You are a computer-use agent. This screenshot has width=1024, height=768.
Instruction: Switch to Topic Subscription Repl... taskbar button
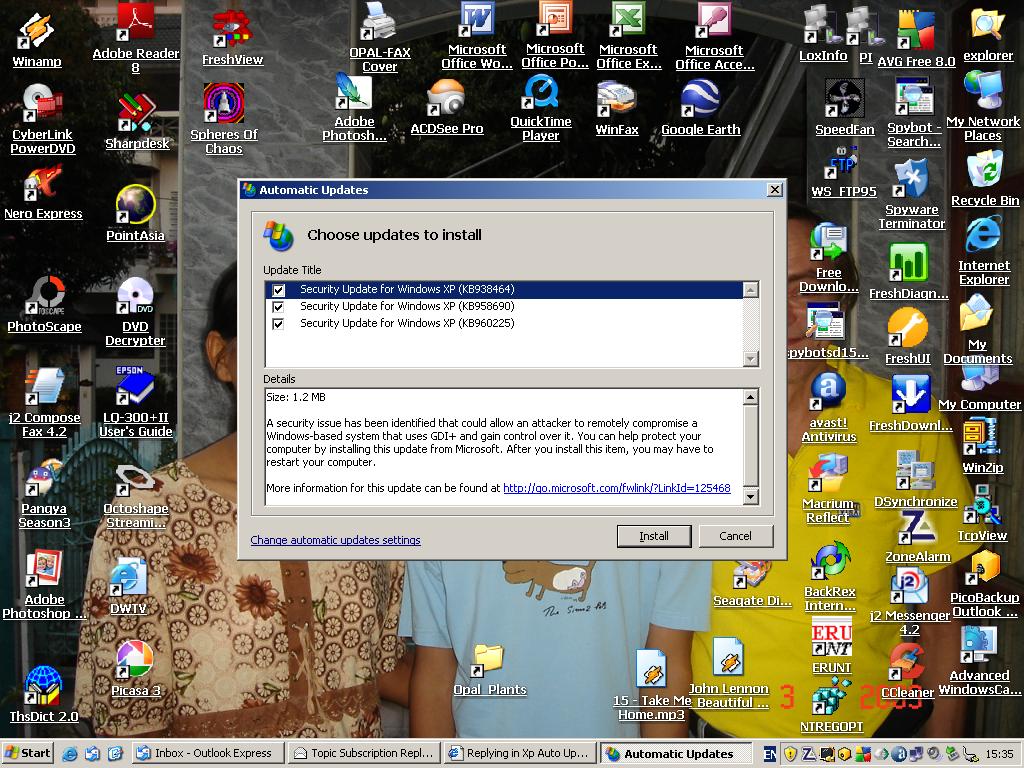pyautogui.click(x=364, y=754)
